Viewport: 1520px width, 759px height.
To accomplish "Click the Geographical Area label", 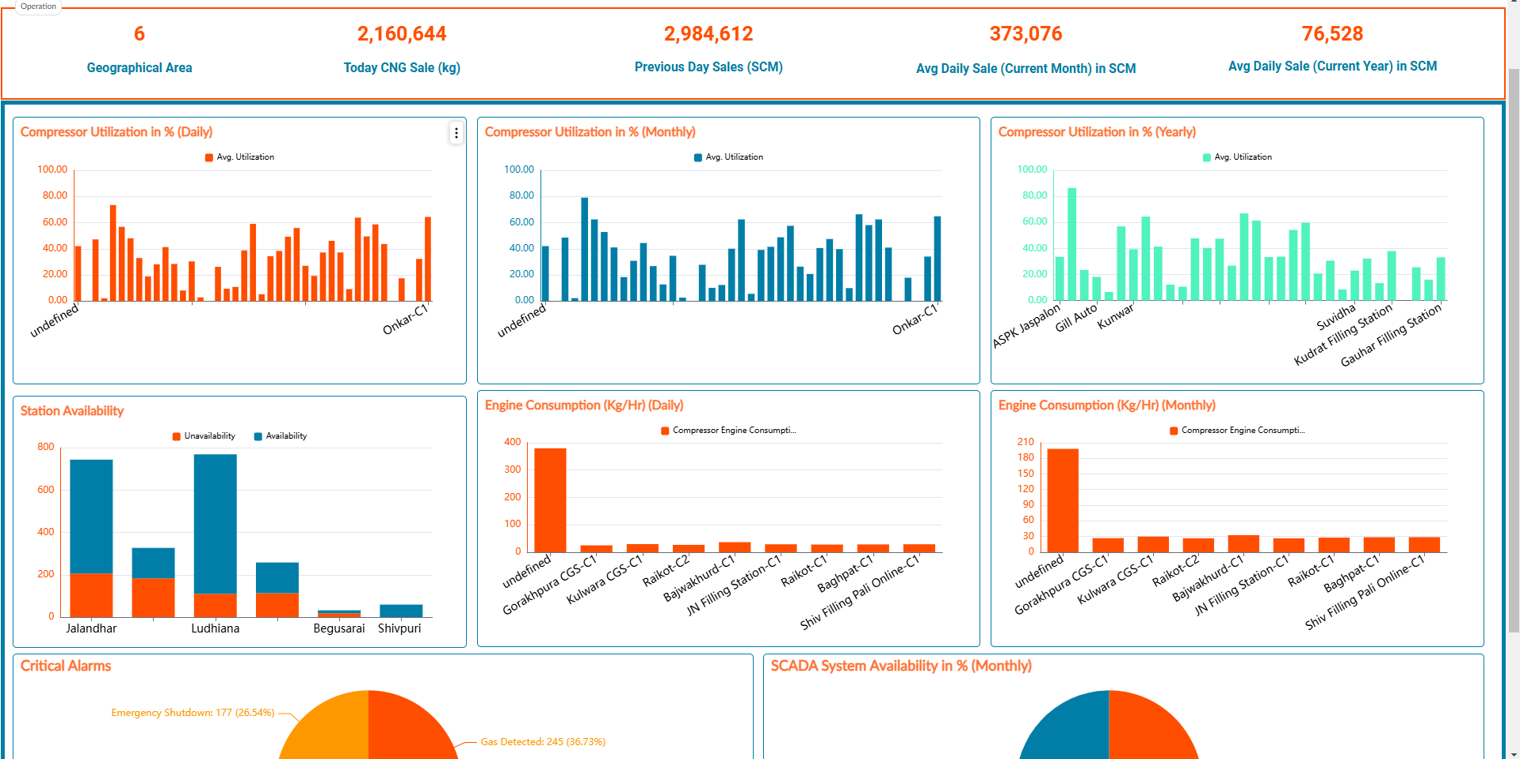I will coord(139,68).
